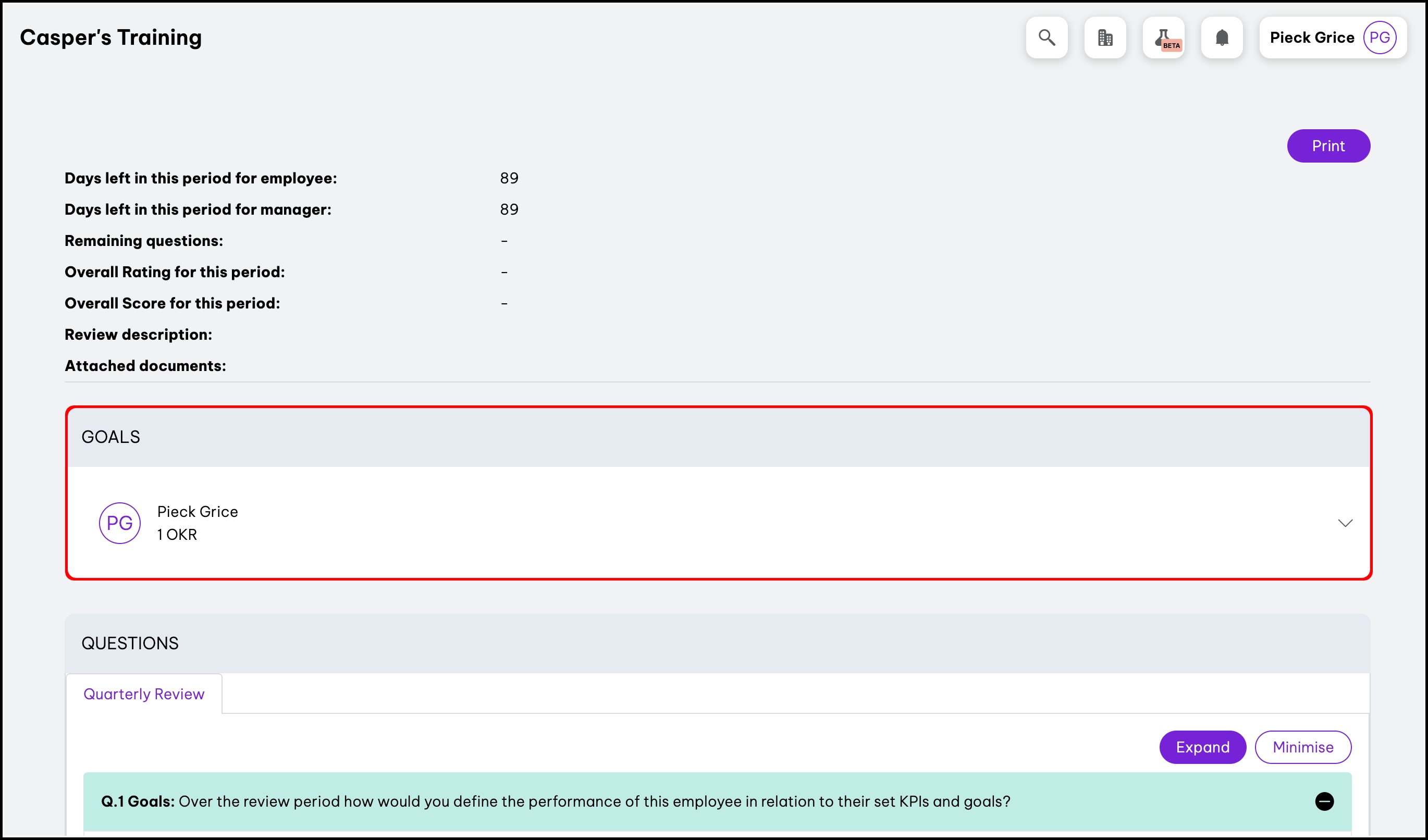This screenshot has width=1428, height=840.
Task: Click the QUESTIONS section header
Action: point(130,643)
